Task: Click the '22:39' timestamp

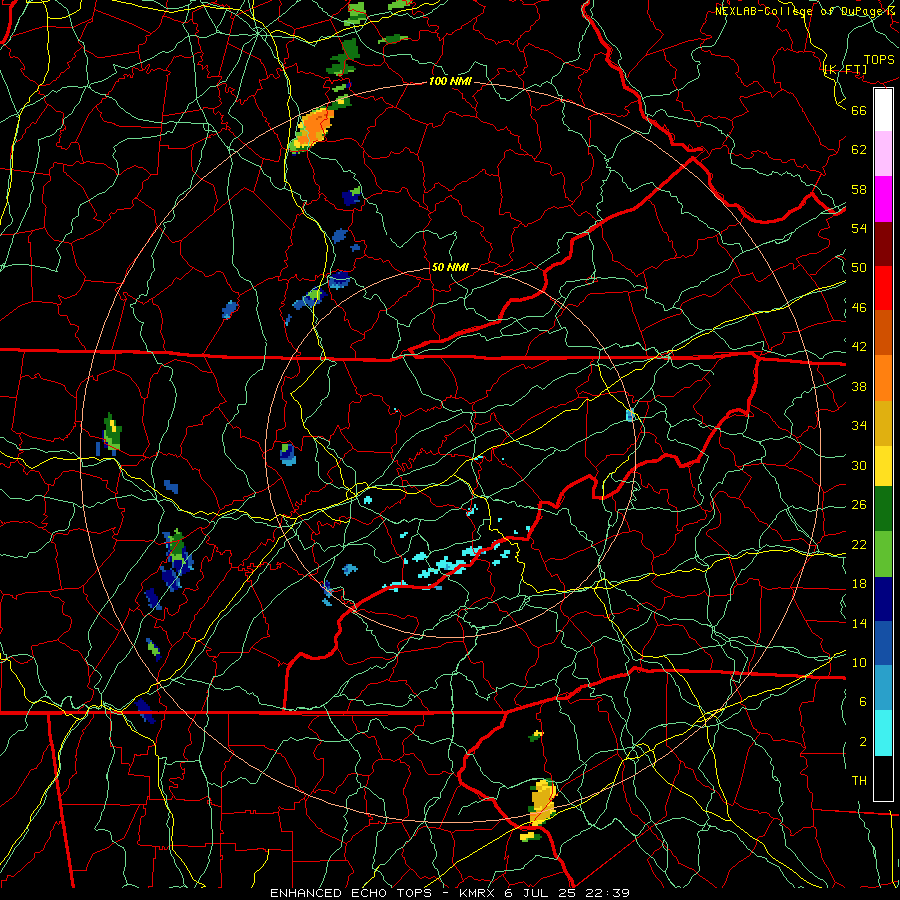Action: (608, 893)
